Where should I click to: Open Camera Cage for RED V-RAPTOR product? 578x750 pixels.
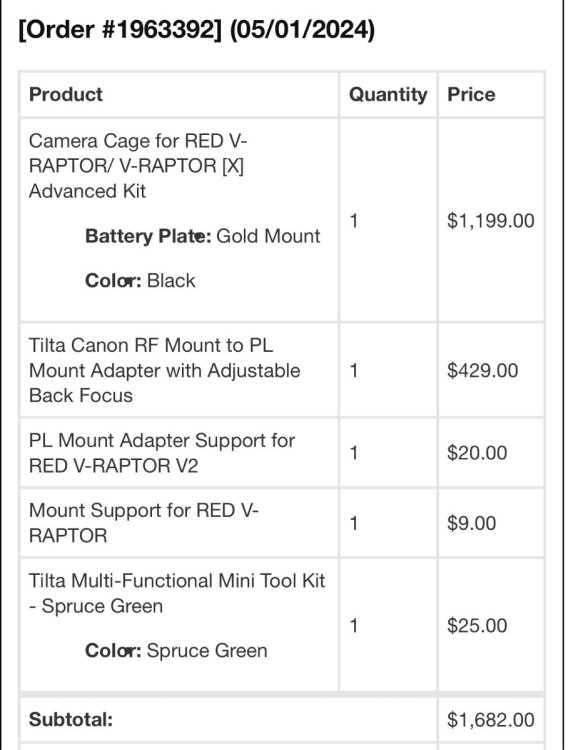pos(138,165)
